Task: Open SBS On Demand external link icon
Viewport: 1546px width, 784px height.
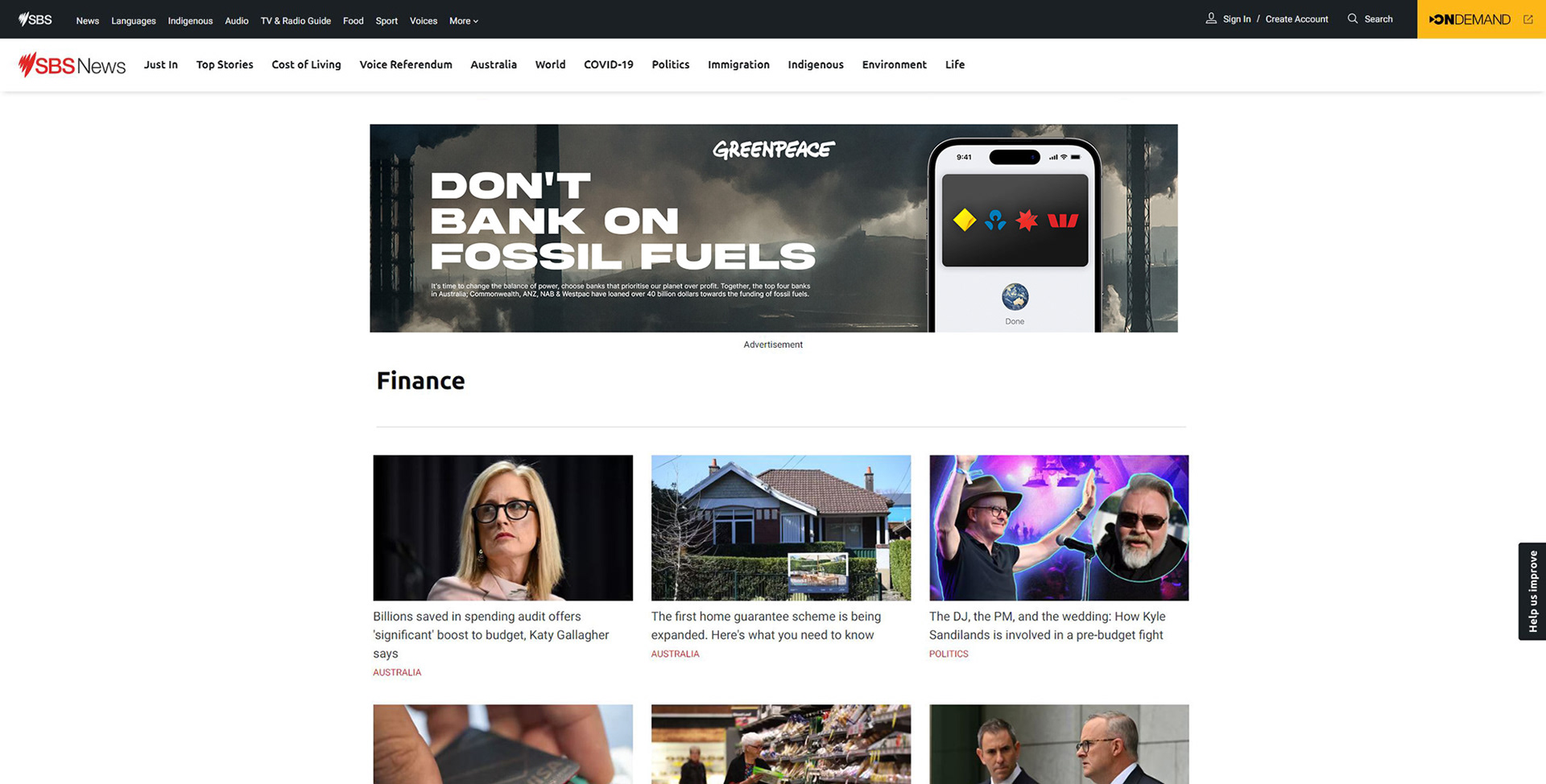Action: tap(1527, 19)
